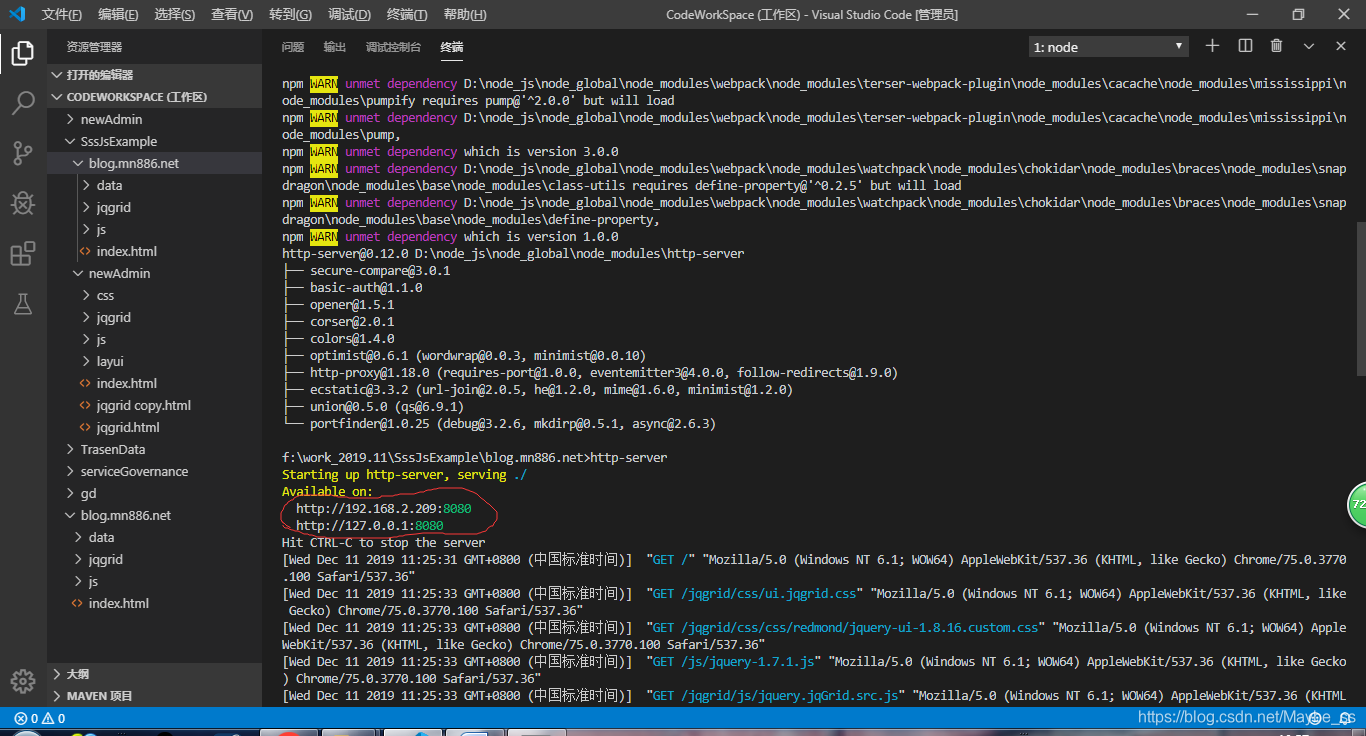The image size is (1366, 736).
Task: Open the Debug view bug icon
Action: click(x=22, y=204)
